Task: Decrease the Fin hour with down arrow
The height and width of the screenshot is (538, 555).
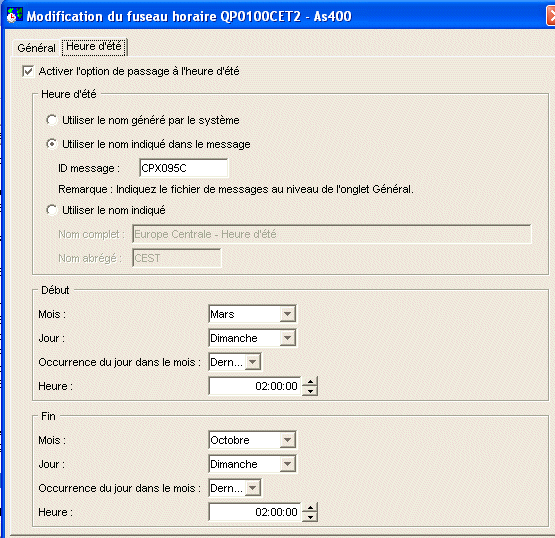Action: [x=310, y=517]
